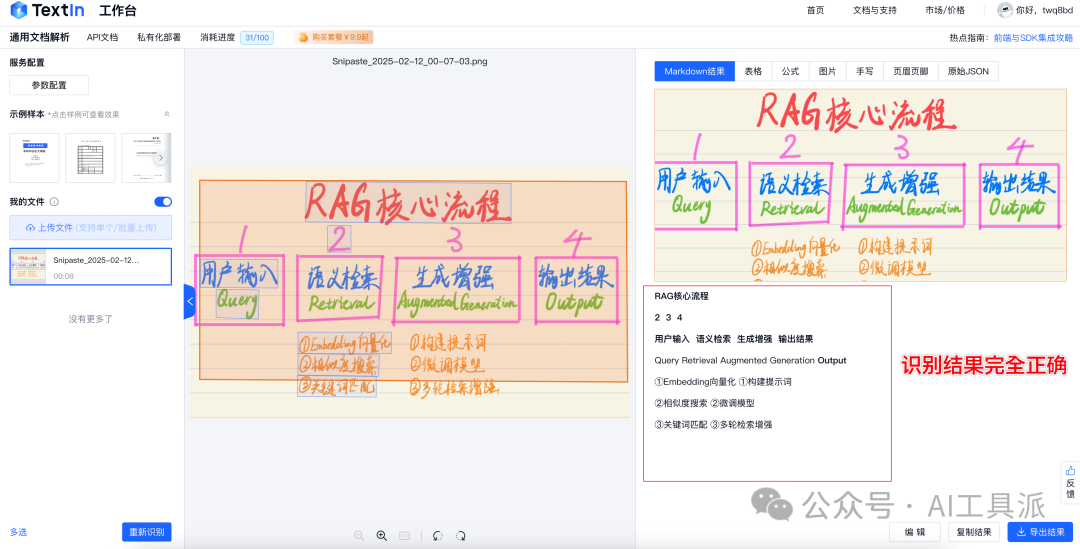Rotate the image clockwise
The width and height of the screenshot is (1080, 549).
[x=461, y=535]
